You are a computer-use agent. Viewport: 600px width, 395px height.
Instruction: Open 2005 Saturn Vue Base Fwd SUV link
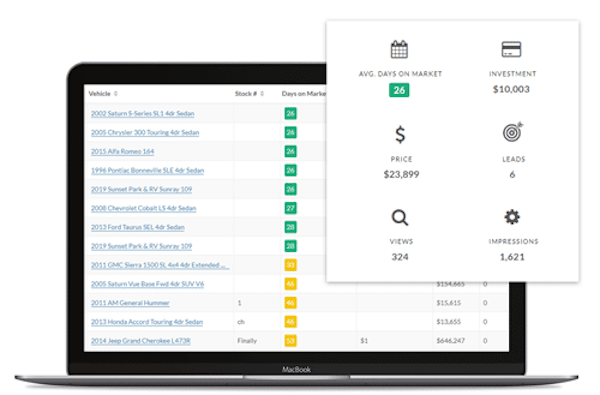[147, 284]
